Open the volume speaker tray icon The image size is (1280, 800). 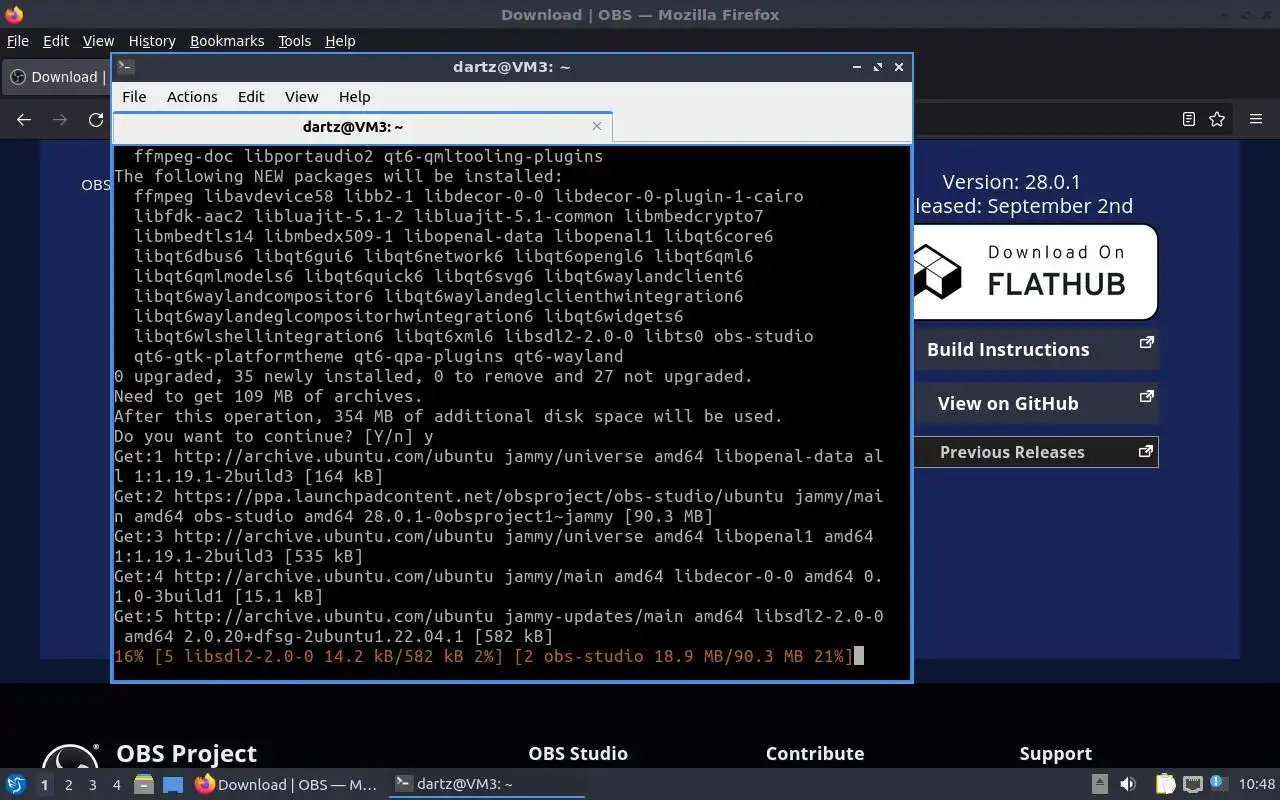point(1128,785)
